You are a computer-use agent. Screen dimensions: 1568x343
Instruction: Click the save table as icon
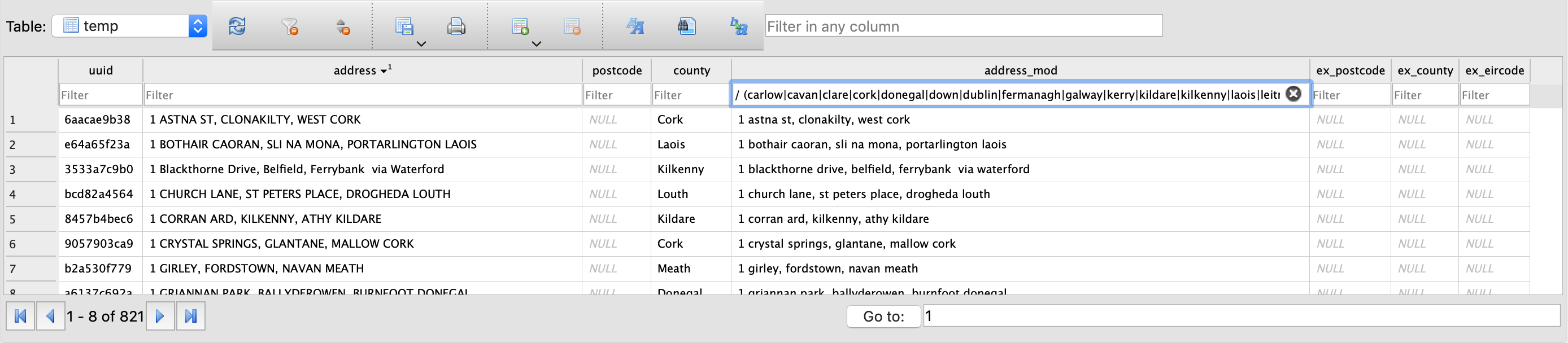coord(403,26)
